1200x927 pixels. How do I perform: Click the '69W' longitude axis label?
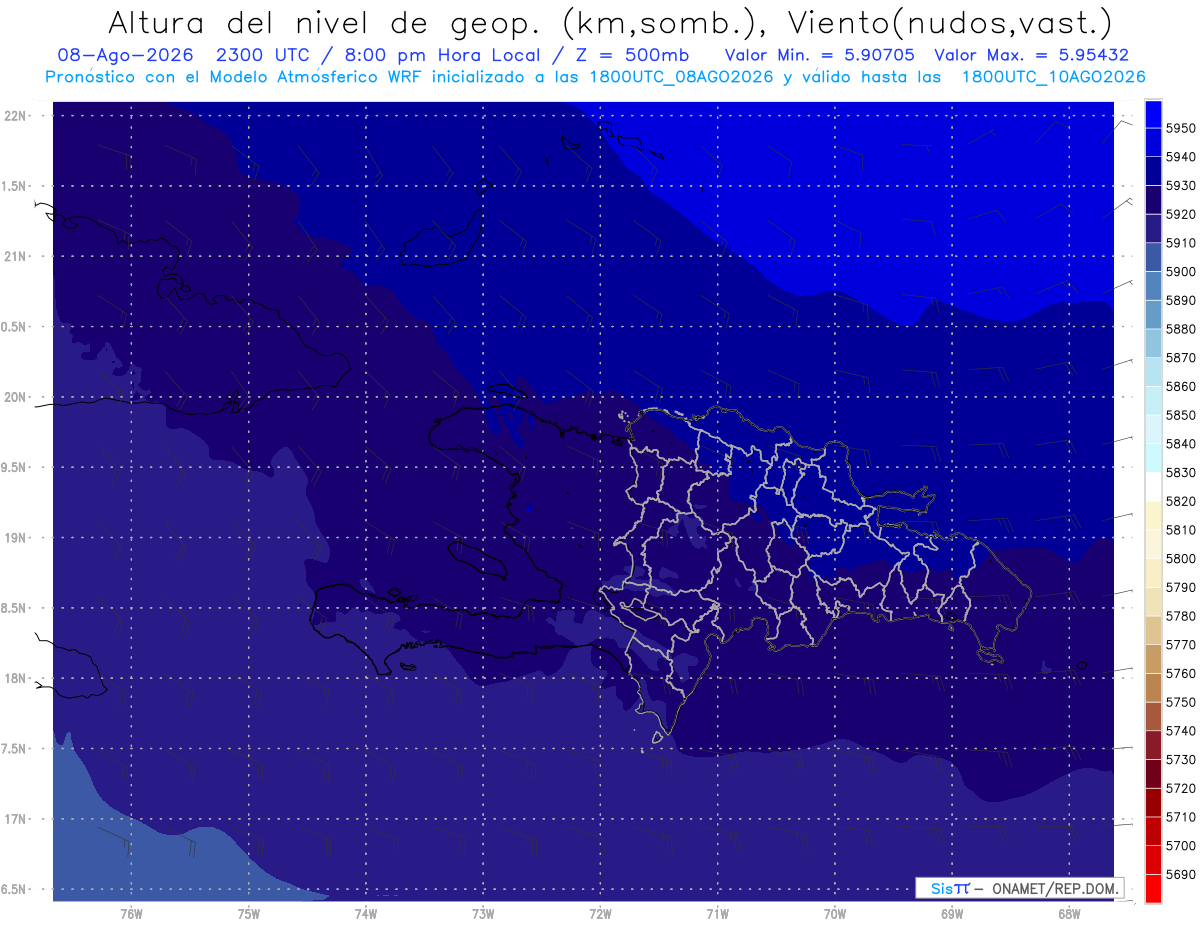[952, 913]
